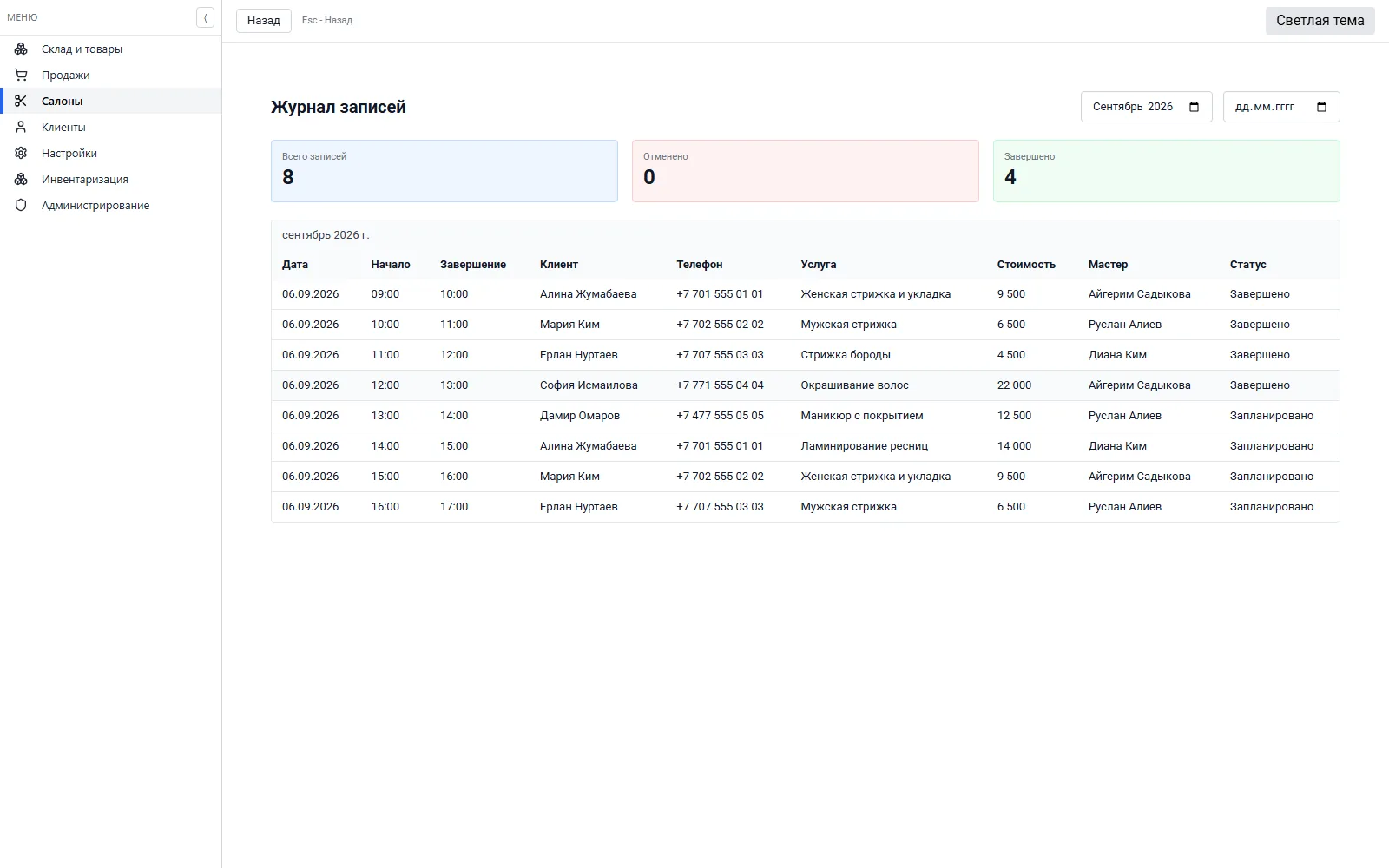Screen dimensions: 1389x868
Task: Click the сентябрь 2026 г. group label
Action: [x=326, y=235]
